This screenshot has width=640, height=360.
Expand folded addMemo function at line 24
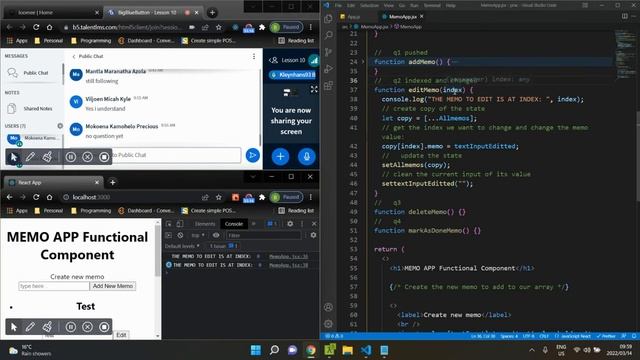pyautogui.click(x=363, y=62)
